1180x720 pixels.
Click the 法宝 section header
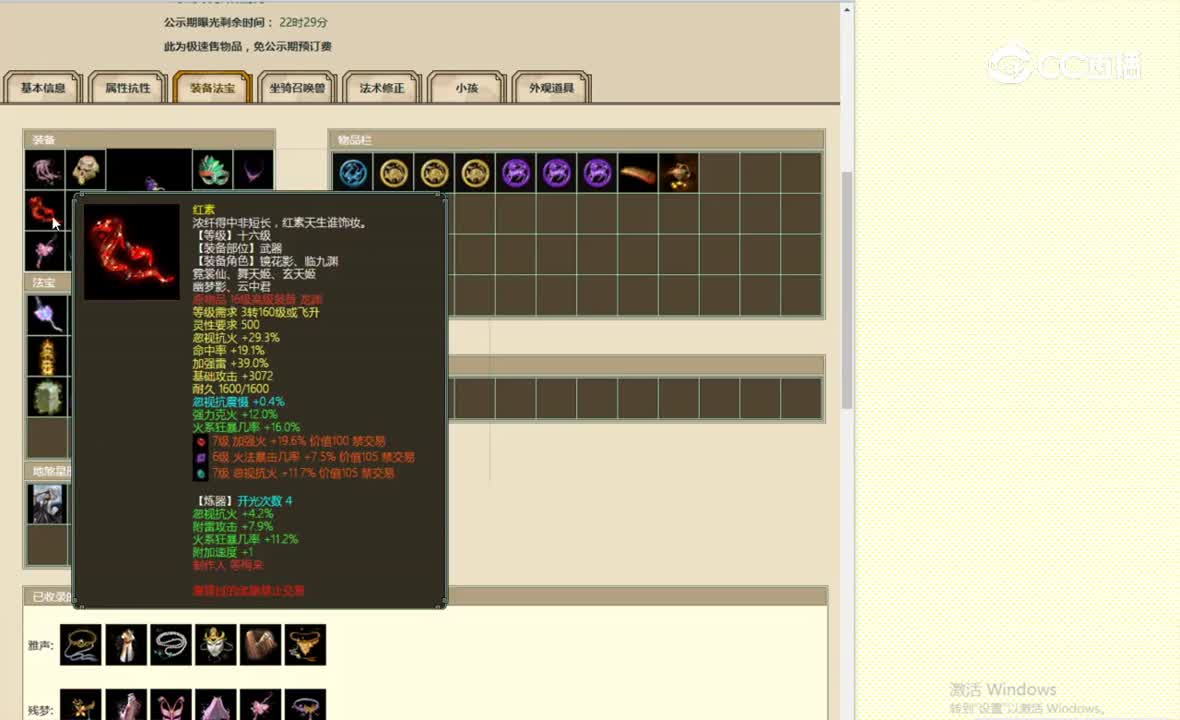click(47, 282)
